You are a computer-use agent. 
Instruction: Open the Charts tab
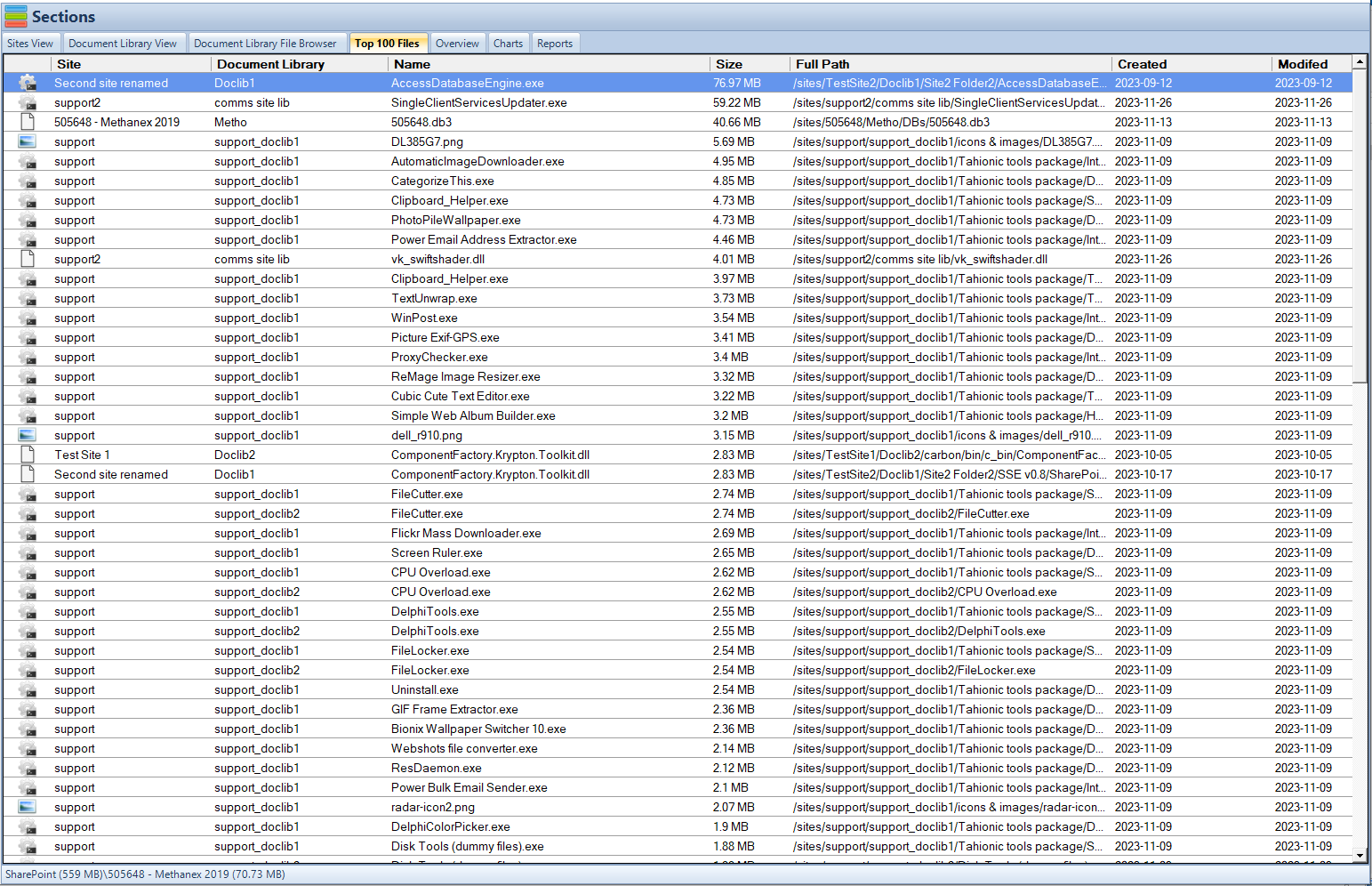coord(508,42)
